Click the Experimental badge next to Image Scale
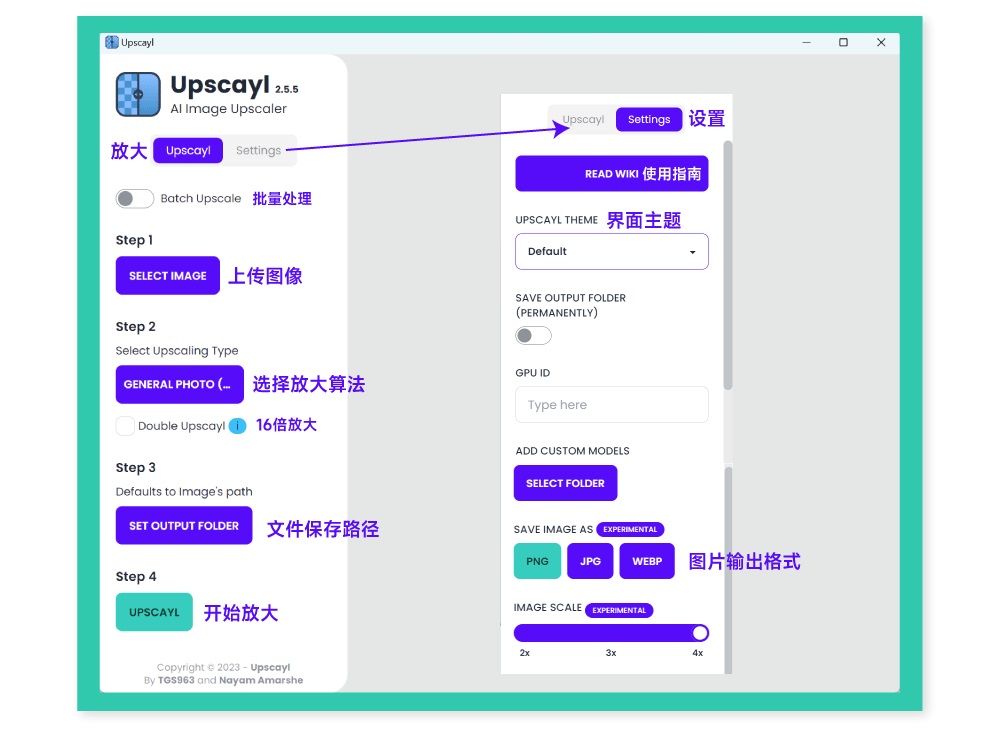This screenshot has width=1000, height=733. click(619, 611)
